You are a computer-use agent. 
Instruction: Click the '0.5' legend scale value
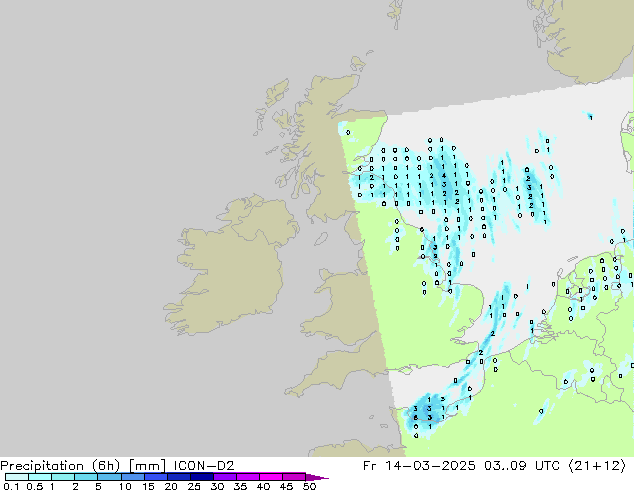click(x=35, y=486)
